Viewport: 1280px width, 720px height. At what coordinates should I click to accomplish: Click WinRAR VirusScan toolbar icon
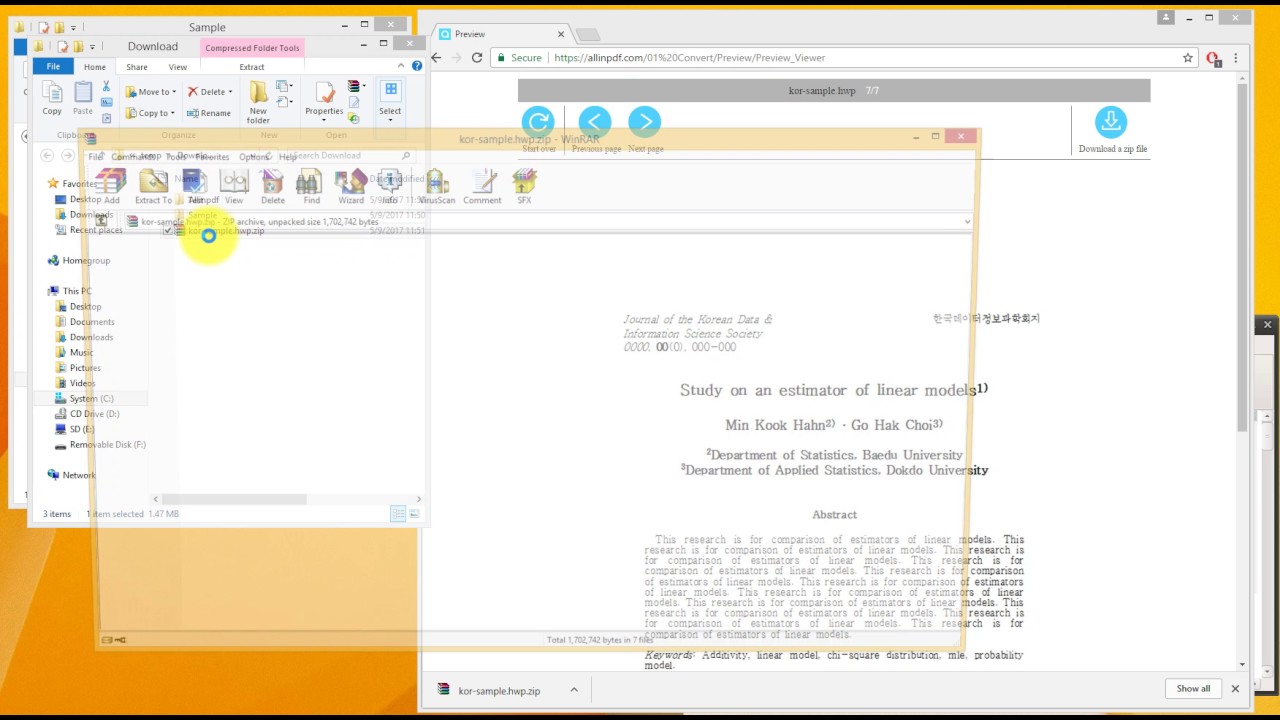click(436, 181)
